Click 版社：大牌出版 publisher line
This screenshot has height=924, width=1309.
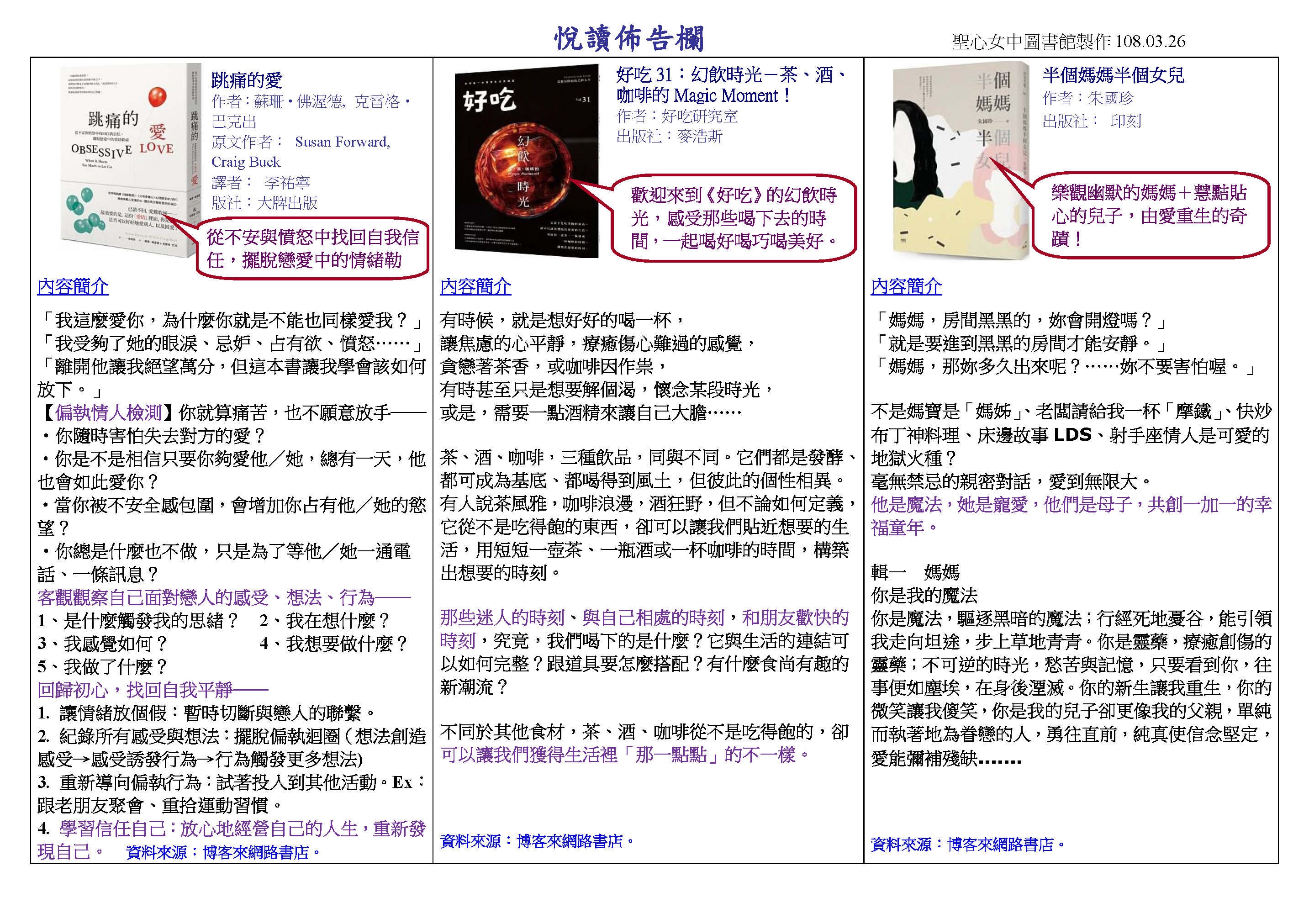coord(264,203)
